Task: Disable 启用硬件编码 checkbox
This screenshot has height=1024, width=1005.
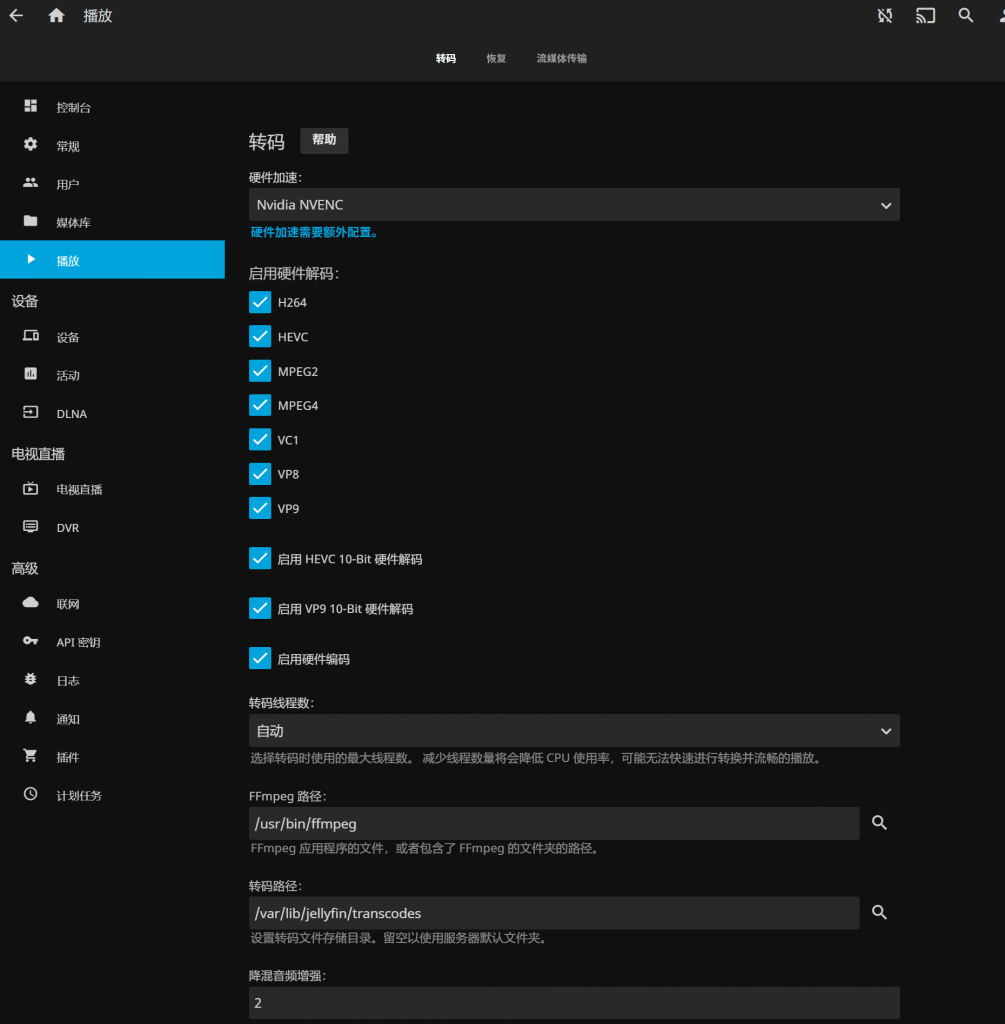Action: click(259, 658)
